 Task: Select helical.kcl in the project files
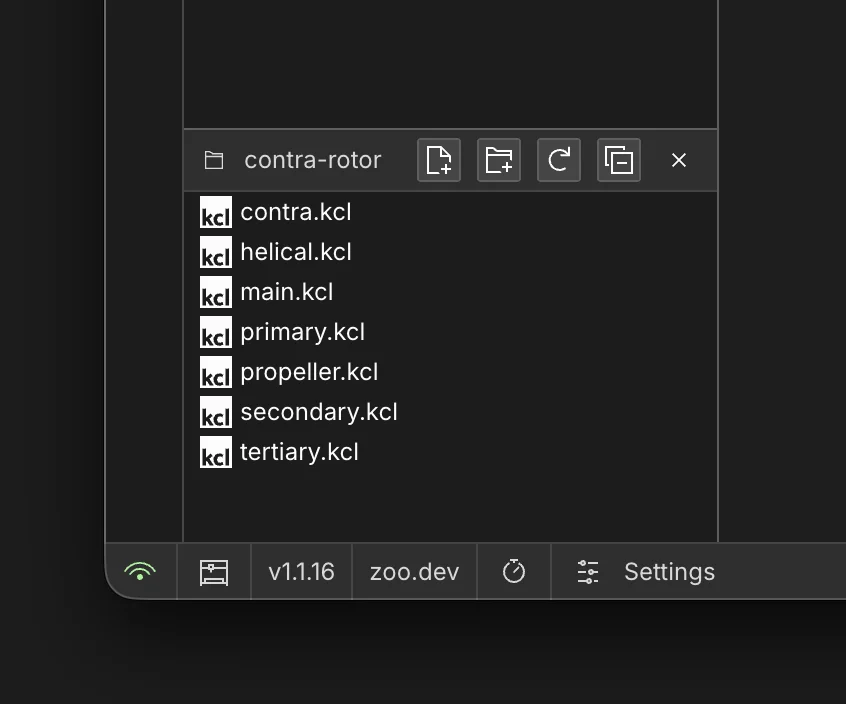(x=295, y=252)
